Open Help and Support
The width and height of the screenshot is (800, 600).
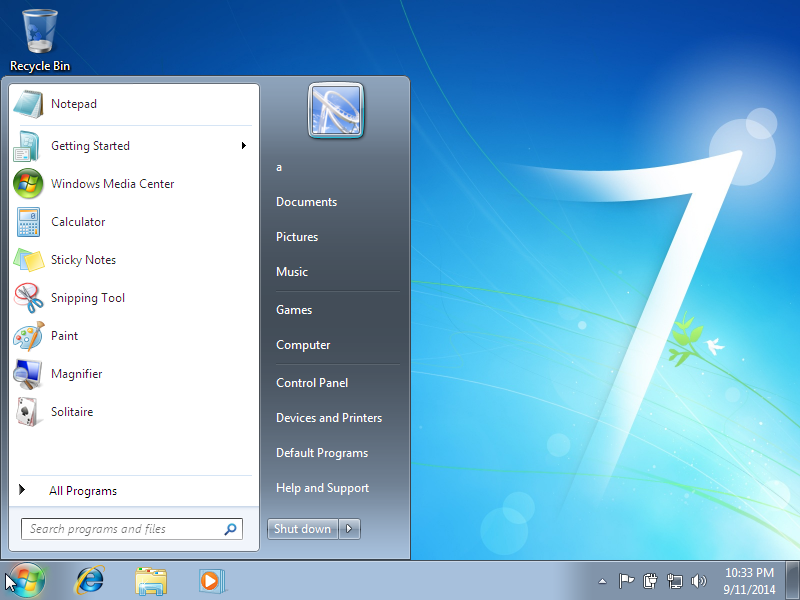322,488
